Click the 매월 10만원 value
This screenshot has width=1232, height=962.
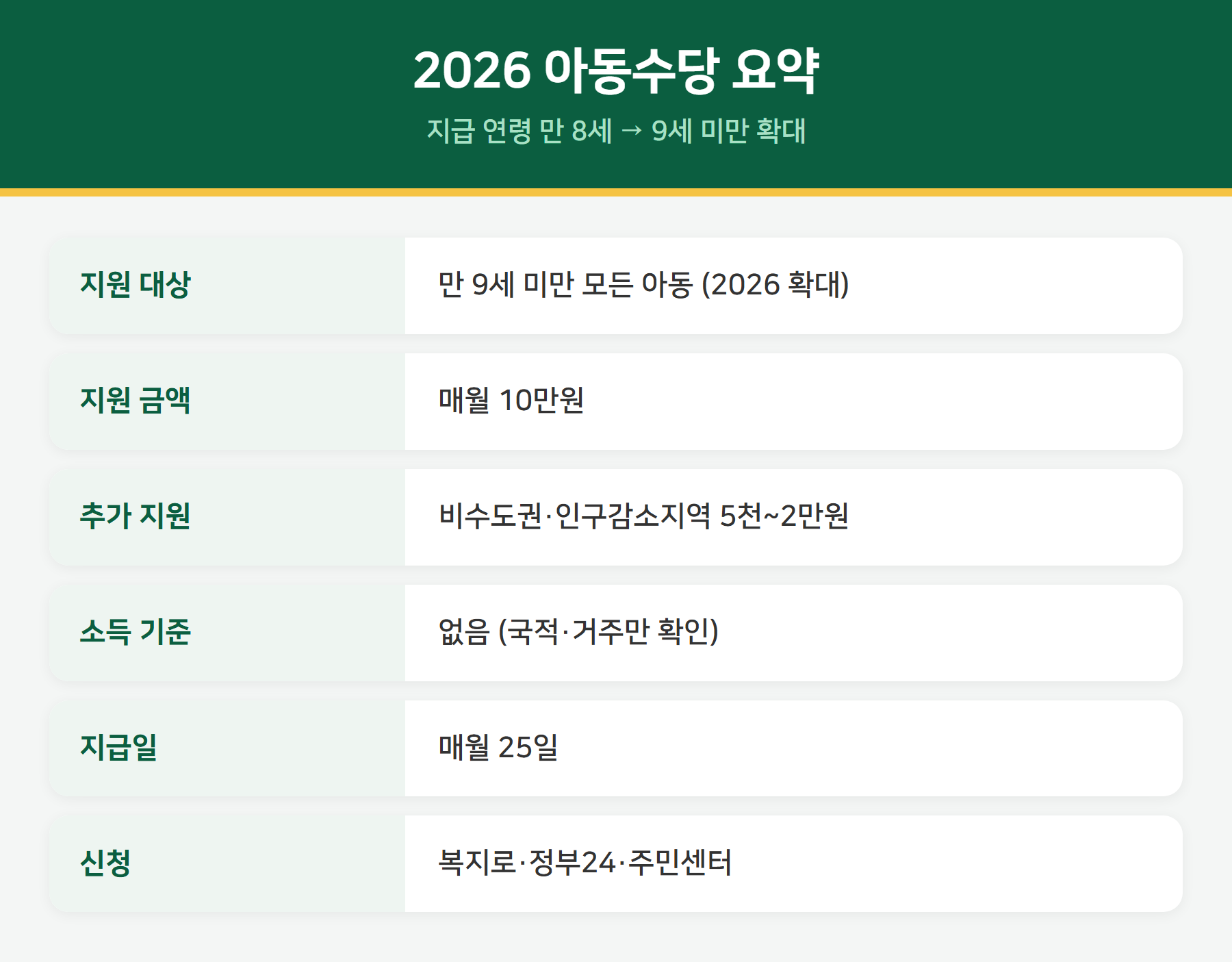(511, 401)
